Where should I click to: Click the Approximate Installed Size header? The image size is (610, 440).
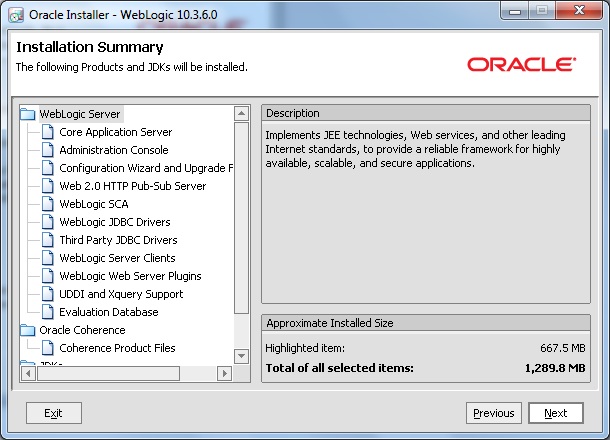[426, 323]
